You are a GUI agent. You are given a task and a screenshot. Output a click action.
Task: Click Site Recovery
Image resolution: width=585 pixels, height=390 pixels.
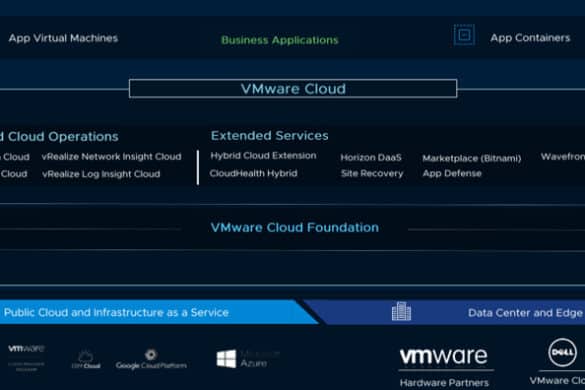tap(372, 174)
